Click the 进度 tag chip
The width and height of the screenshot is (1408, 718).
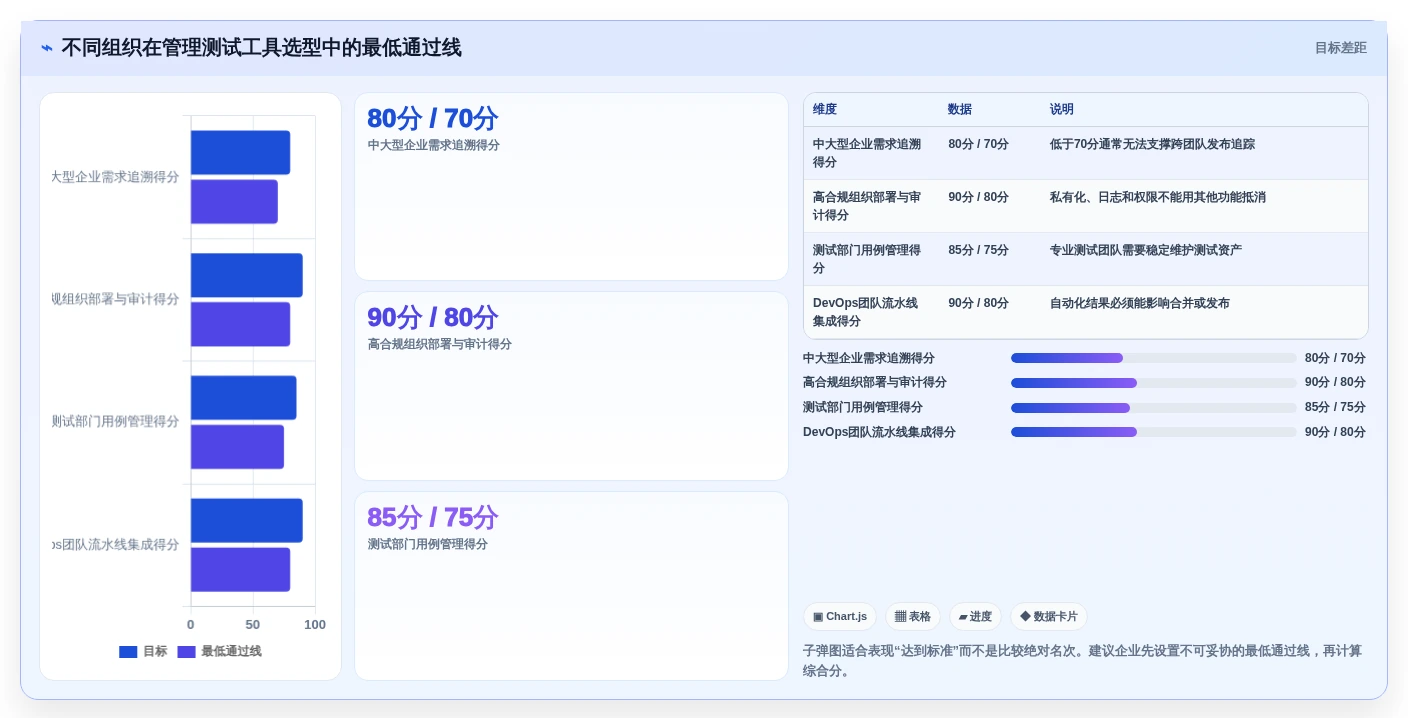(975, 617)
